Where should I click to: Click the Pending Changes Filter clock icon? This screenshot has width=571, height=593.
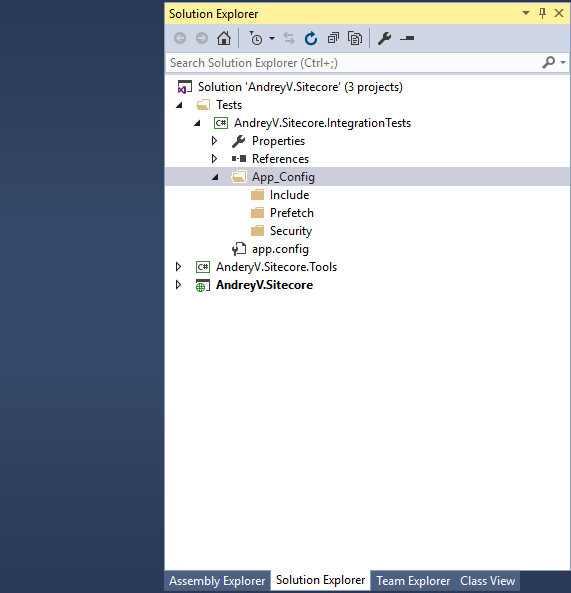tap(256, 38)
